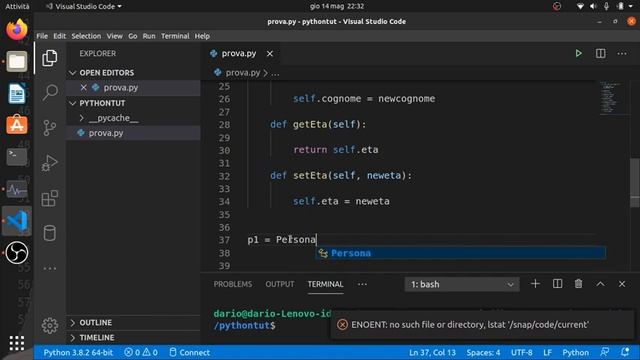
Task: Open the Manage gear menu
Action: pyautogui.click(x=50, y=325)
